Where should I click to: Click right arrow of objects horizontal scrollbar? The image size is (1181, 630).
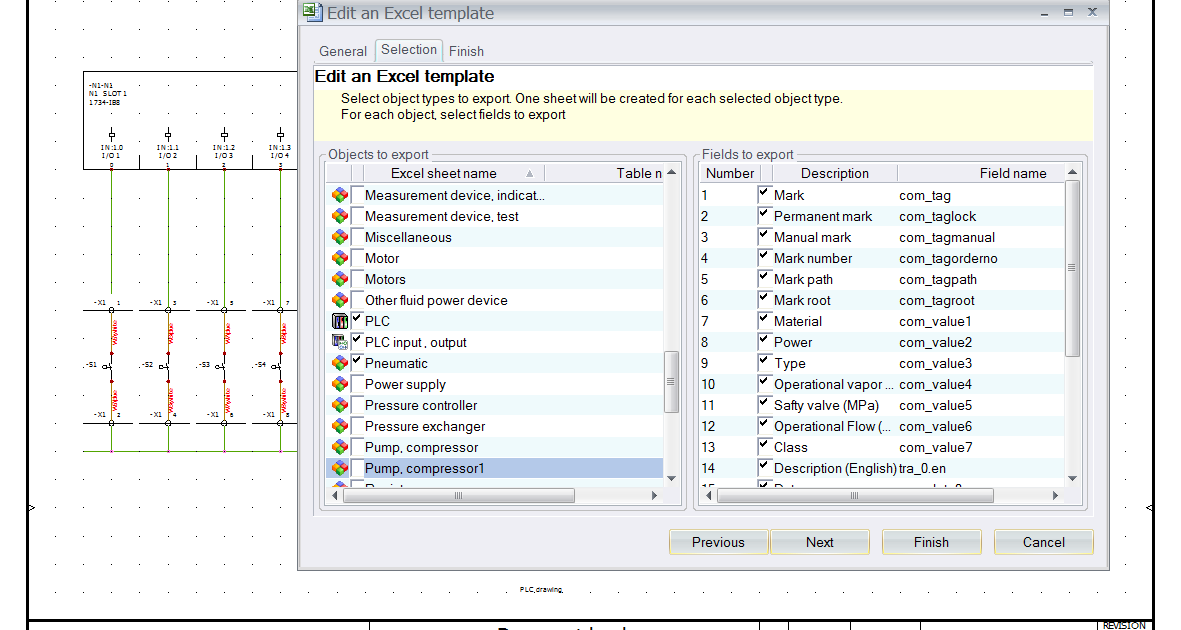(x=655, y=496)
